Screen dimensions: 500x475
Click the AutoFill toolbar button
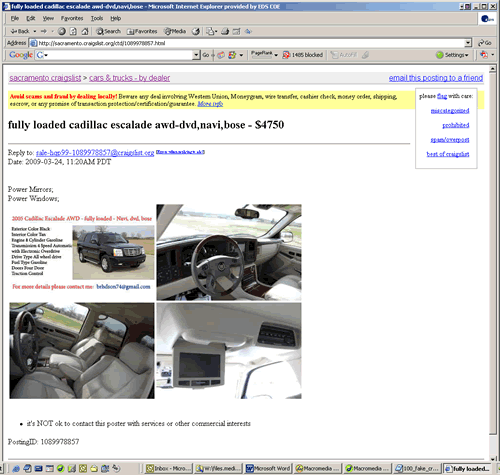point(344,55)
